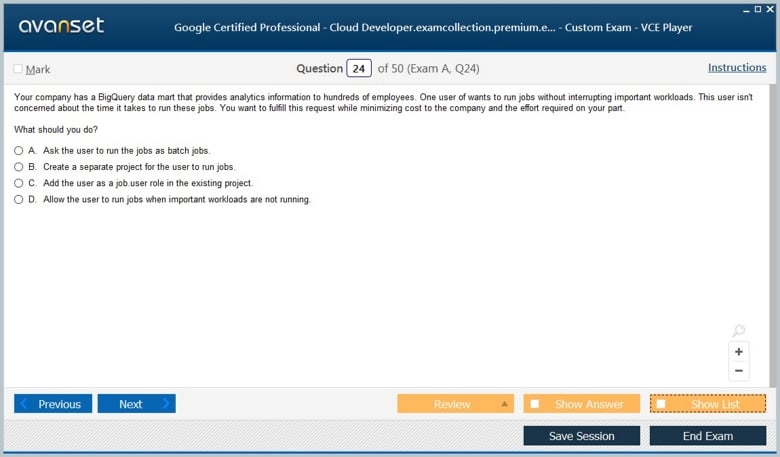Expand the Review dropdown arrow

click(x=504, y=404)
